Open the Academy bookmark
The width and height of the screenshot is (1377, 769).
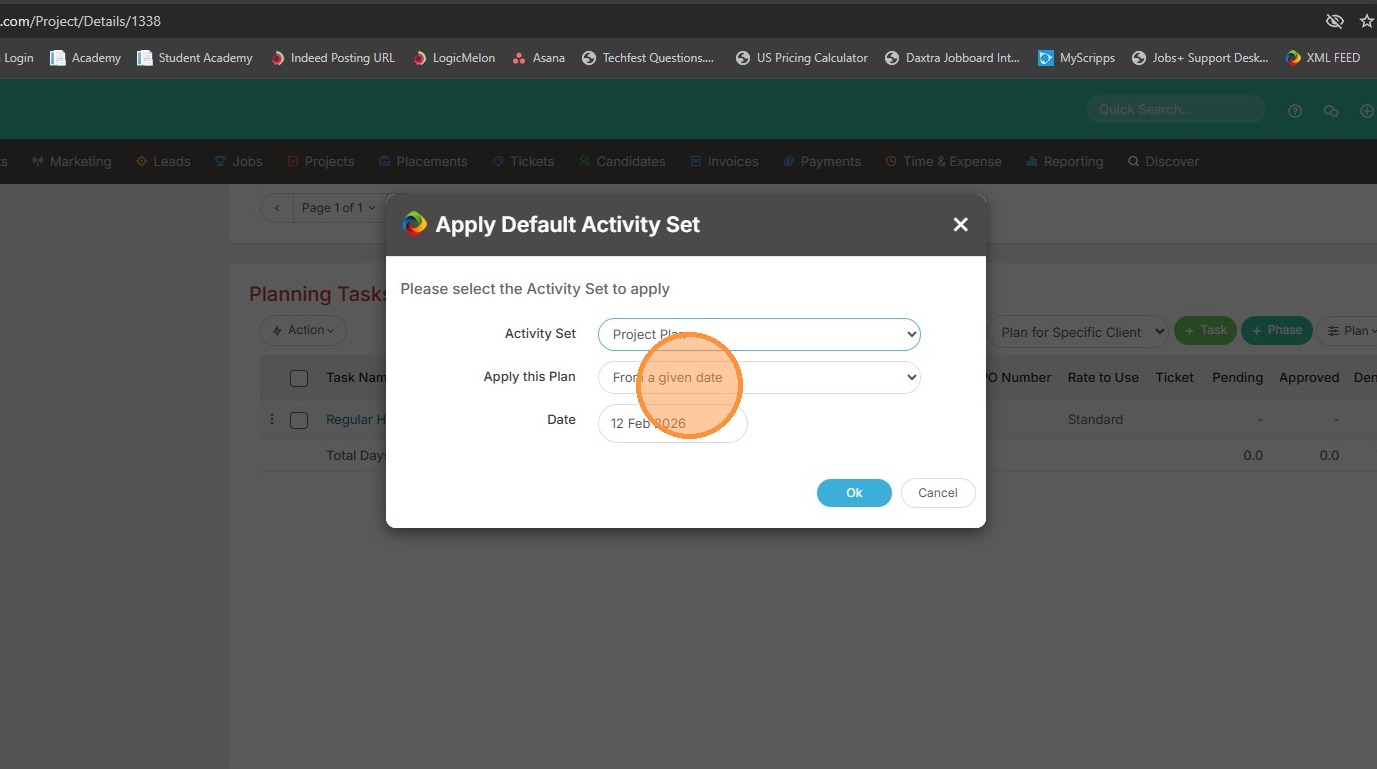[x=86, y=58]
